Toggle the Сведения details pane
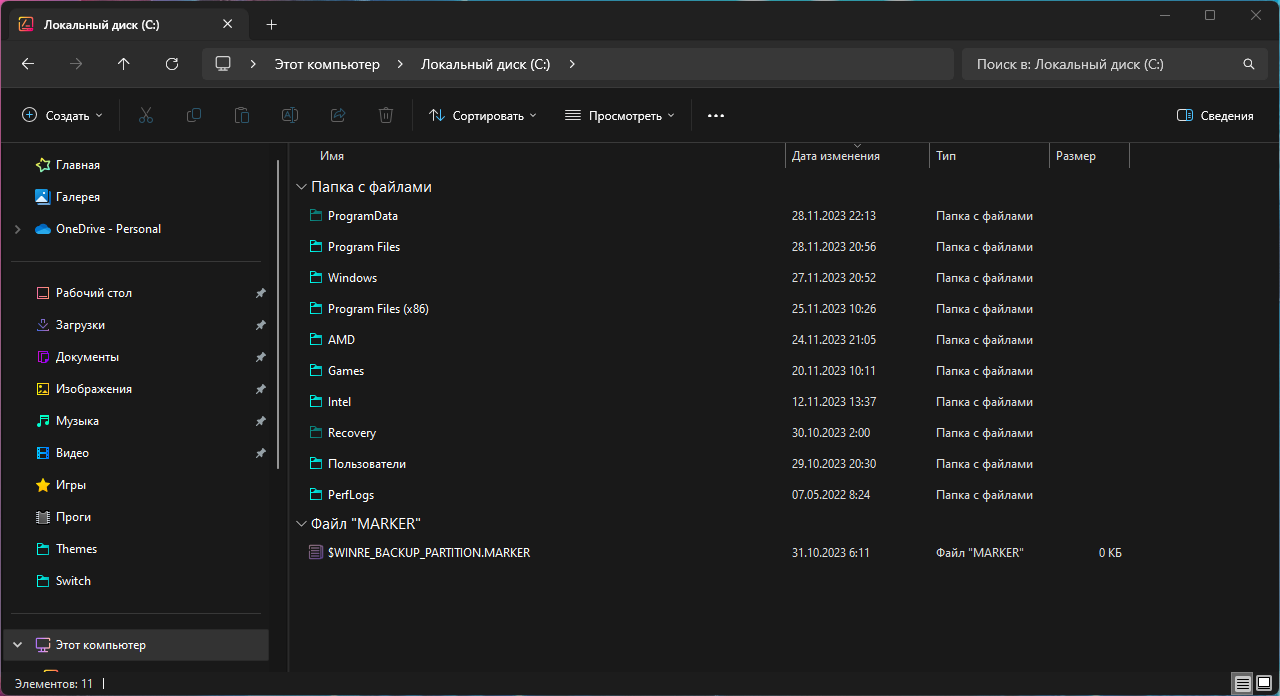The image size is (1280, 696). 1215,116
